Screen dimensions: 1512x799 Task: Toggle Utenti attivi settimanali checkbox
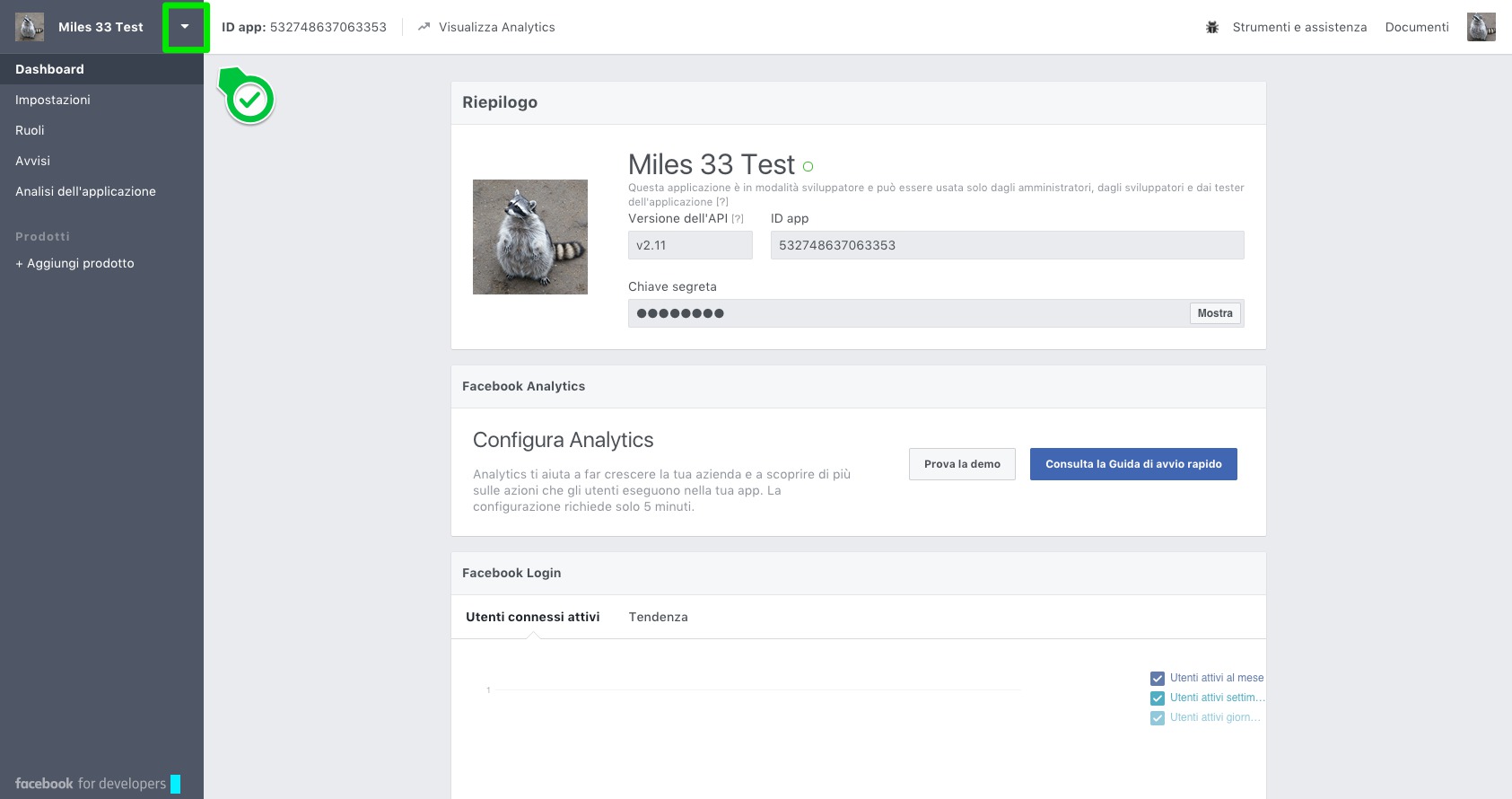(1158, 698)
